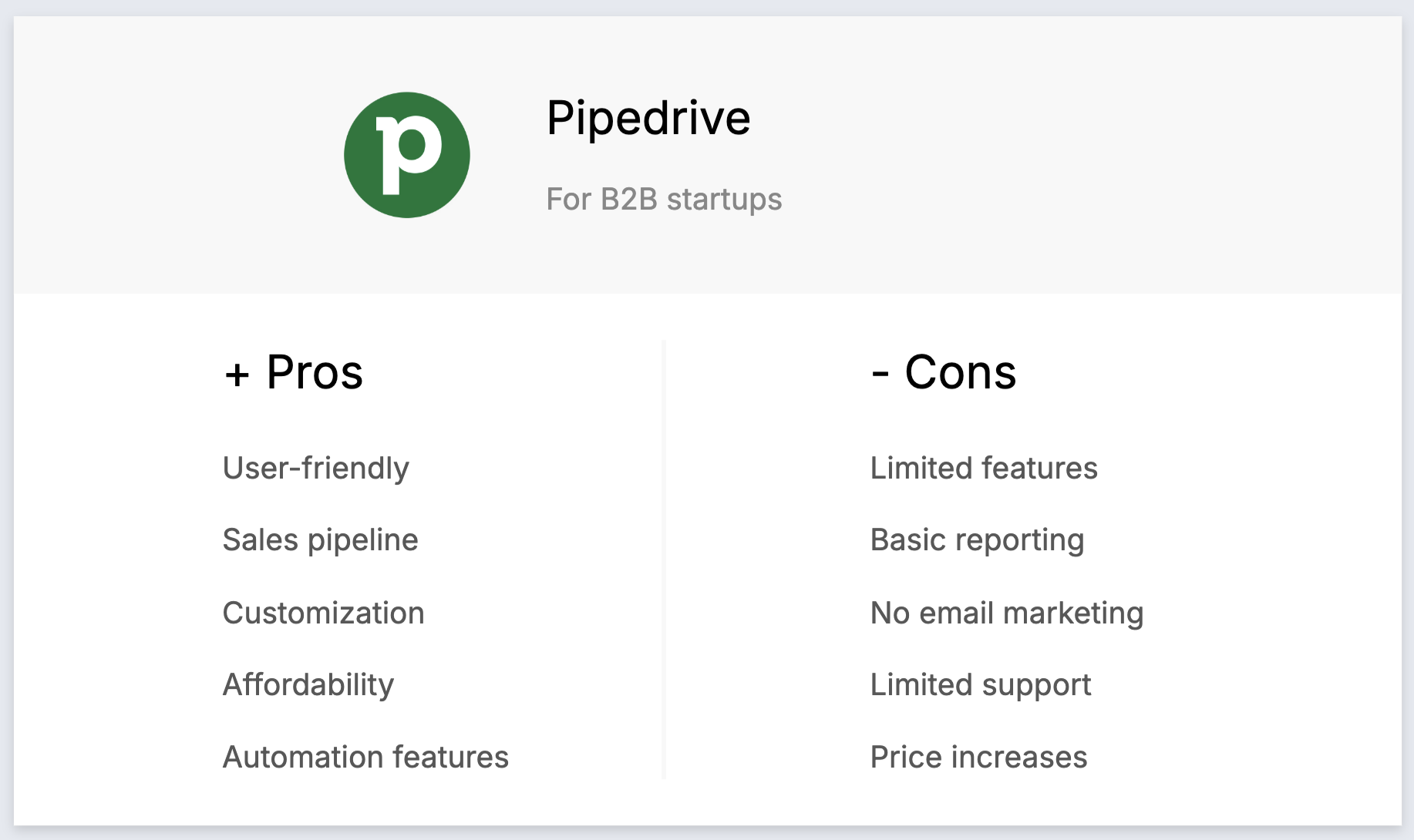The height and width of the screenshot is (840, 1414).
Task: Click the 'User-friendly' pro item
Action: 315,468
